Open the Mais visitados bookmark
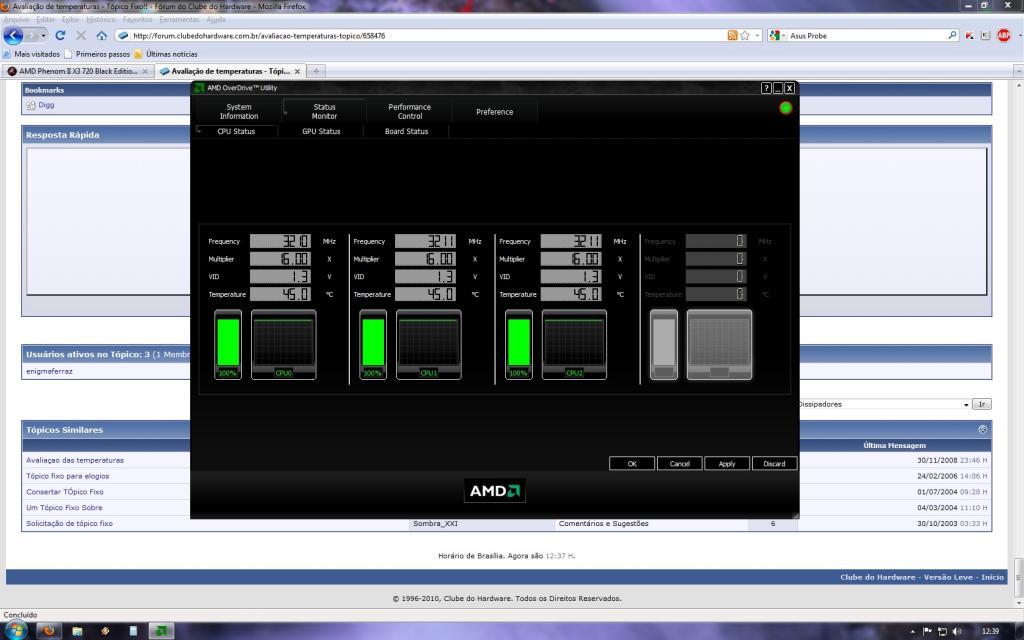1024x640 pixels. (31, 54)
